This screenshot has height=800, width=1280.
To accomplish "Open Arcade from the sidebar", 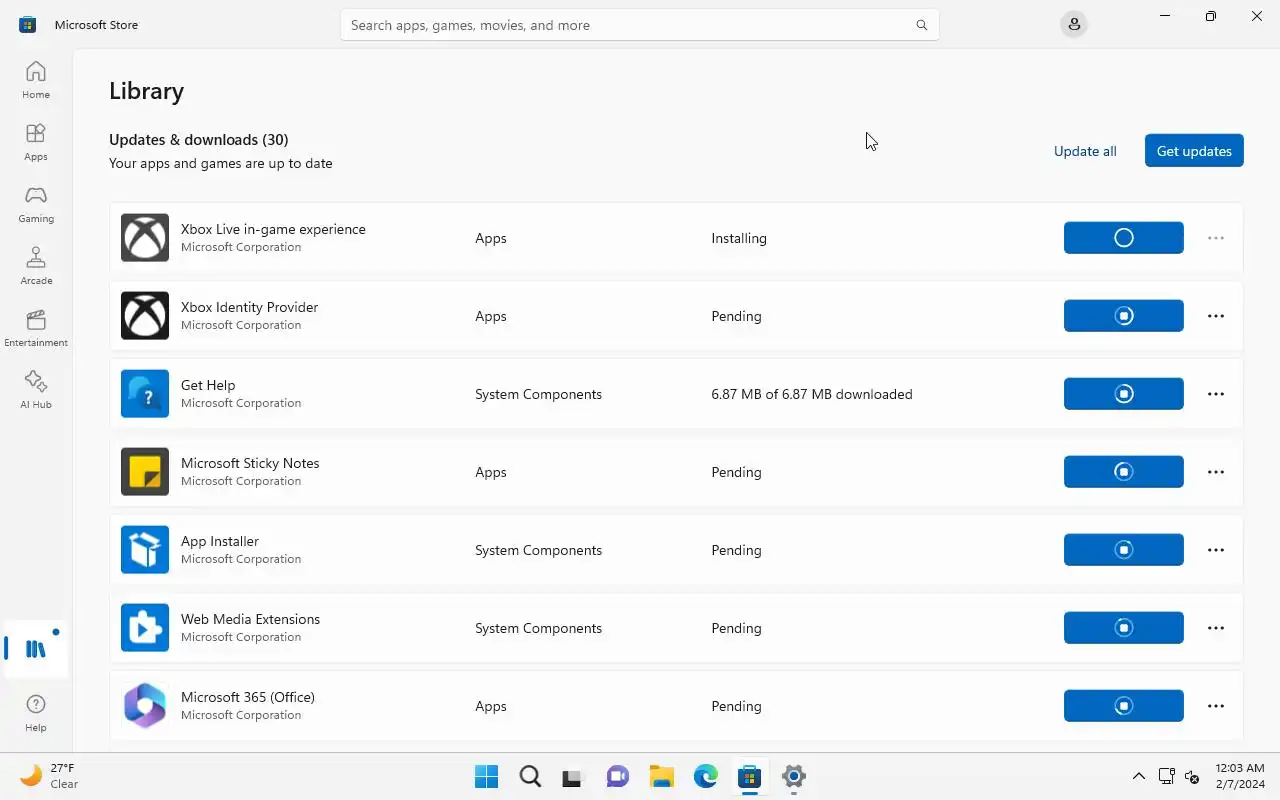I will coord(36,266).
